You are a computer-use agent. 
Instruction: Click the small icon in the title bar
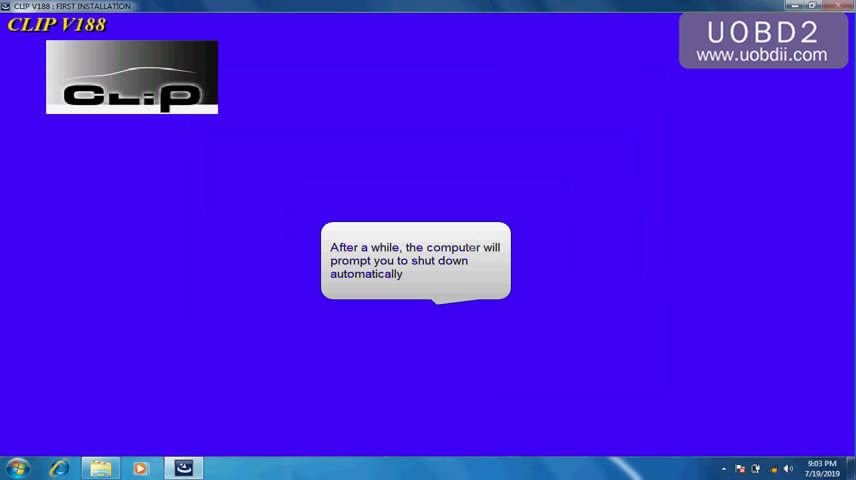click(6, 6)
